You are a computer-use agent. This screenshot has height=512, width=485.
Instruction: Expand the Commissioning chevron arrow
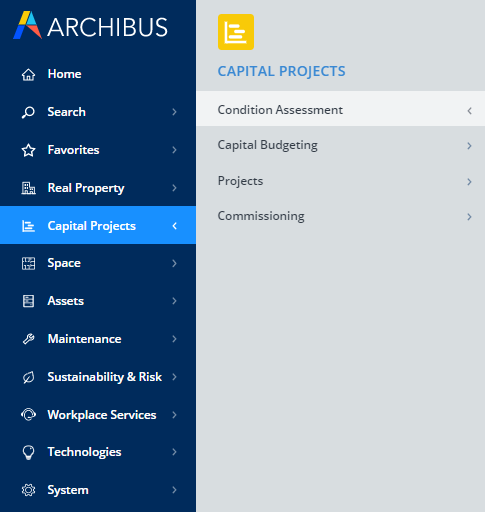(x=469, y=217)
